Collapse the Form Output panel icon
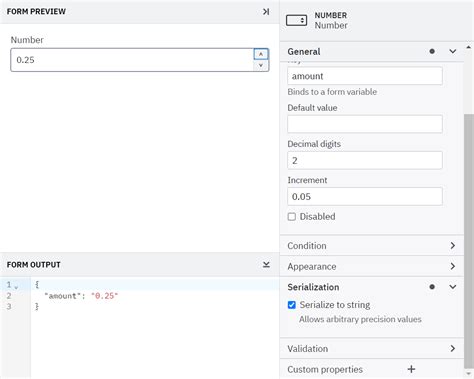This screenshot has width=474, height=379. click(266, 265)
